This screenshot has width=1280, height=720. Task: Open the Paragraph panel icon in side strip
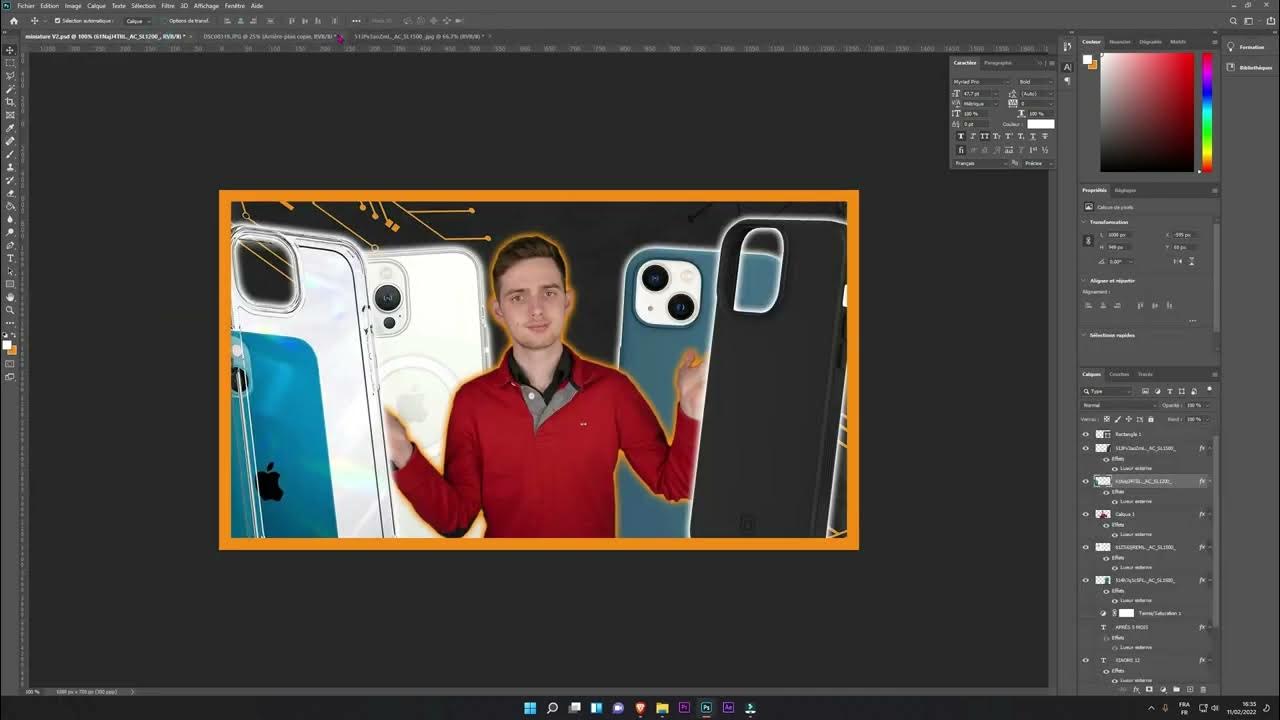pyautogui.click(x=1067, y=80)
